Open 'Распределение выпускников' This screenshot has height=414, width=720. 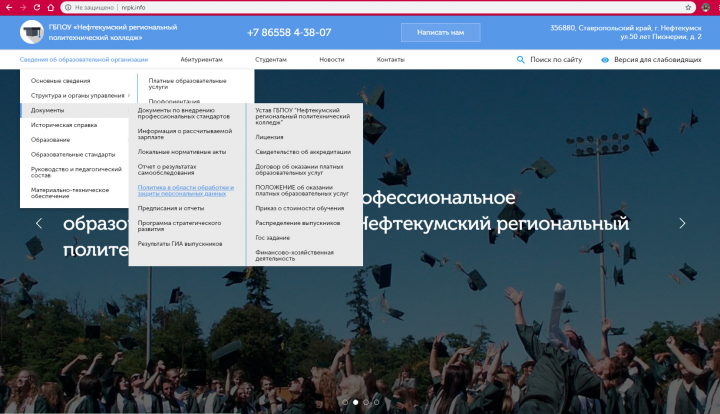pyautogui.click(x=298, y=223)
